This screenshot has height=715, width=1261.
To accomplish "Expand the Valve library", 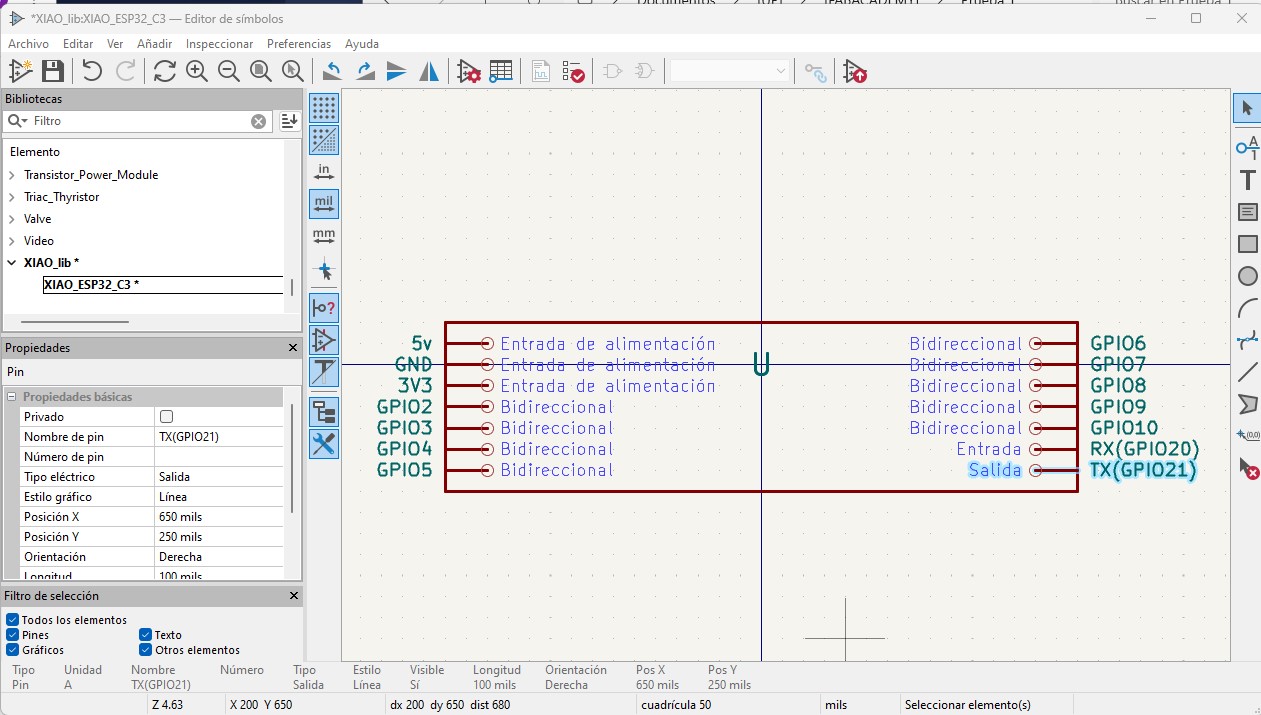I will click(12, 219).
